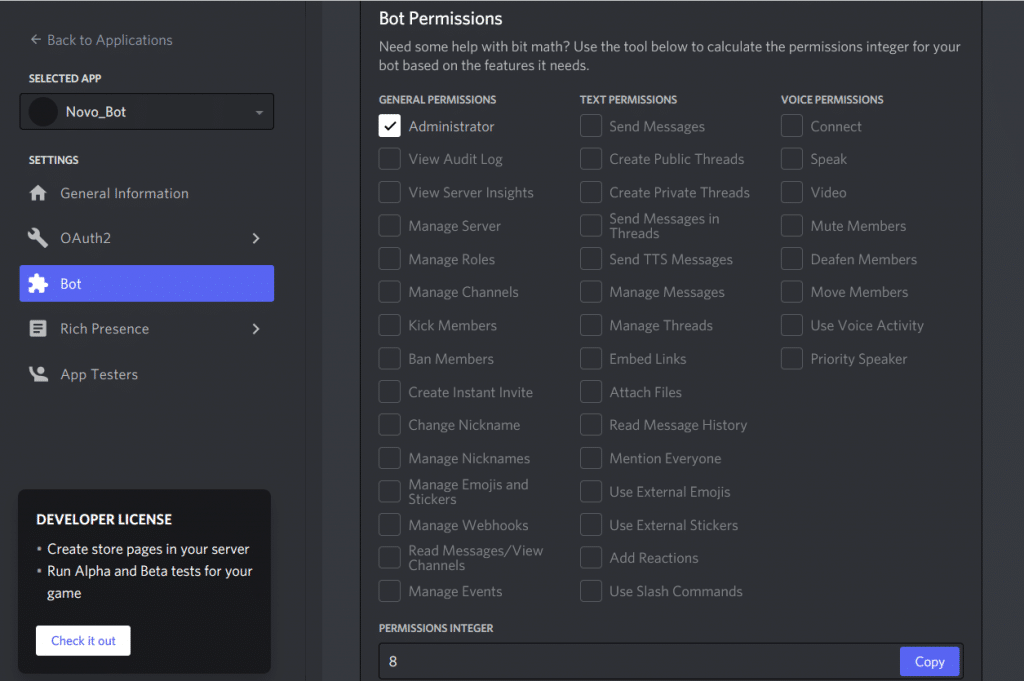
Task: Enable the Connect voice permission
Action: point(792,126)
